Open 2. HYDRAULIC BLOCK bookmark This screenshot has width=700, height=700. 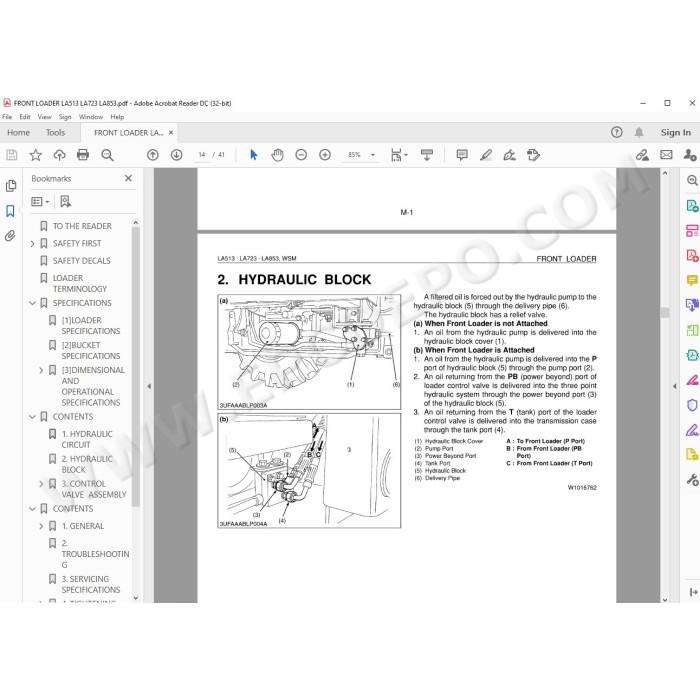pos(87,464)
